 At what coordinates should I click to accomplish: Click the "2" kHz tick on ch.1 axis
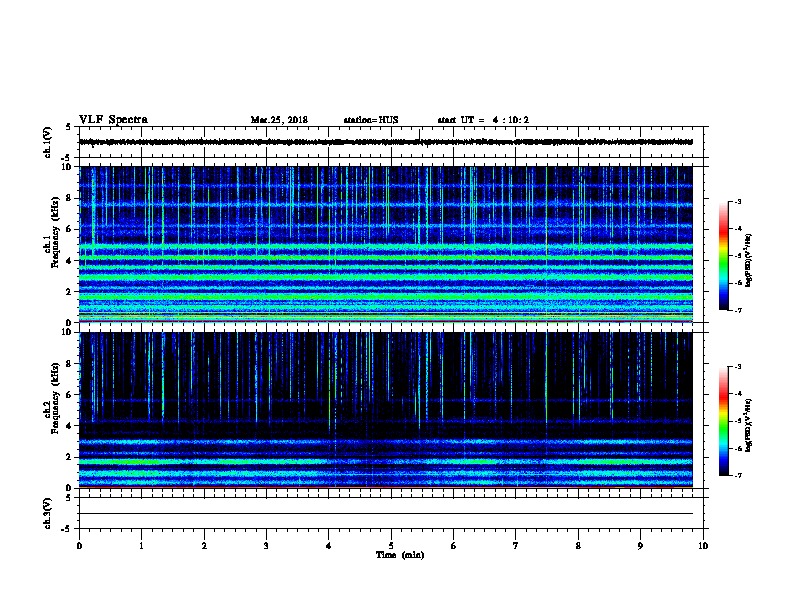pos(70,291)
